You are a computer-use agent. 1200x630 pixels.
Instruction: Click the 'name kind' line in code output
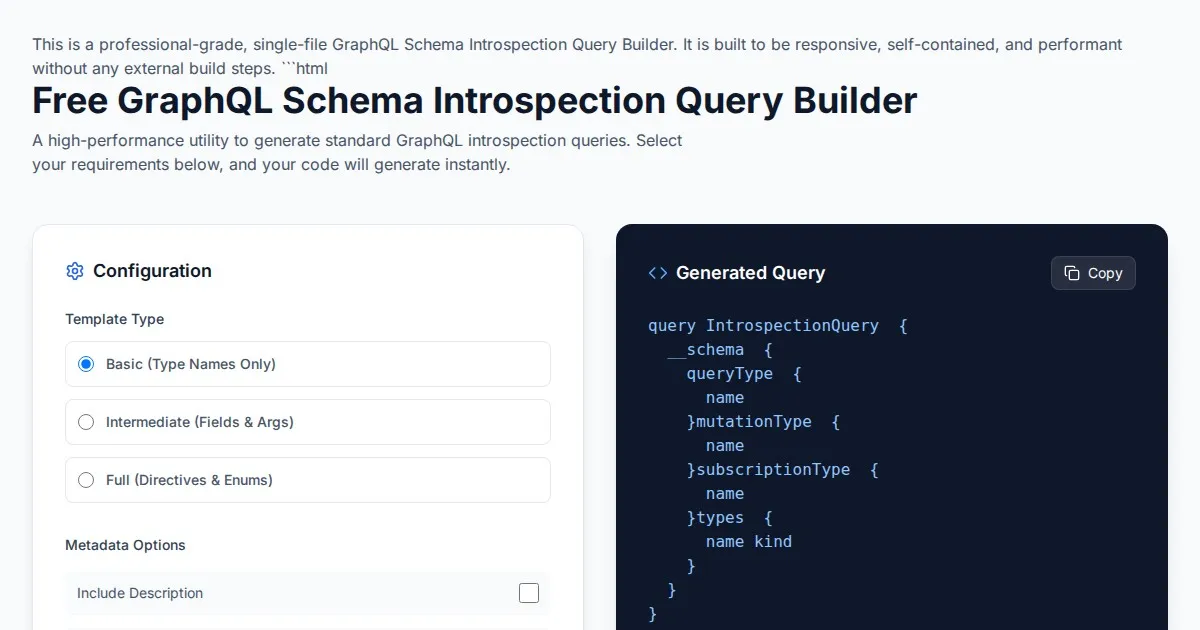tap(748, 541)
